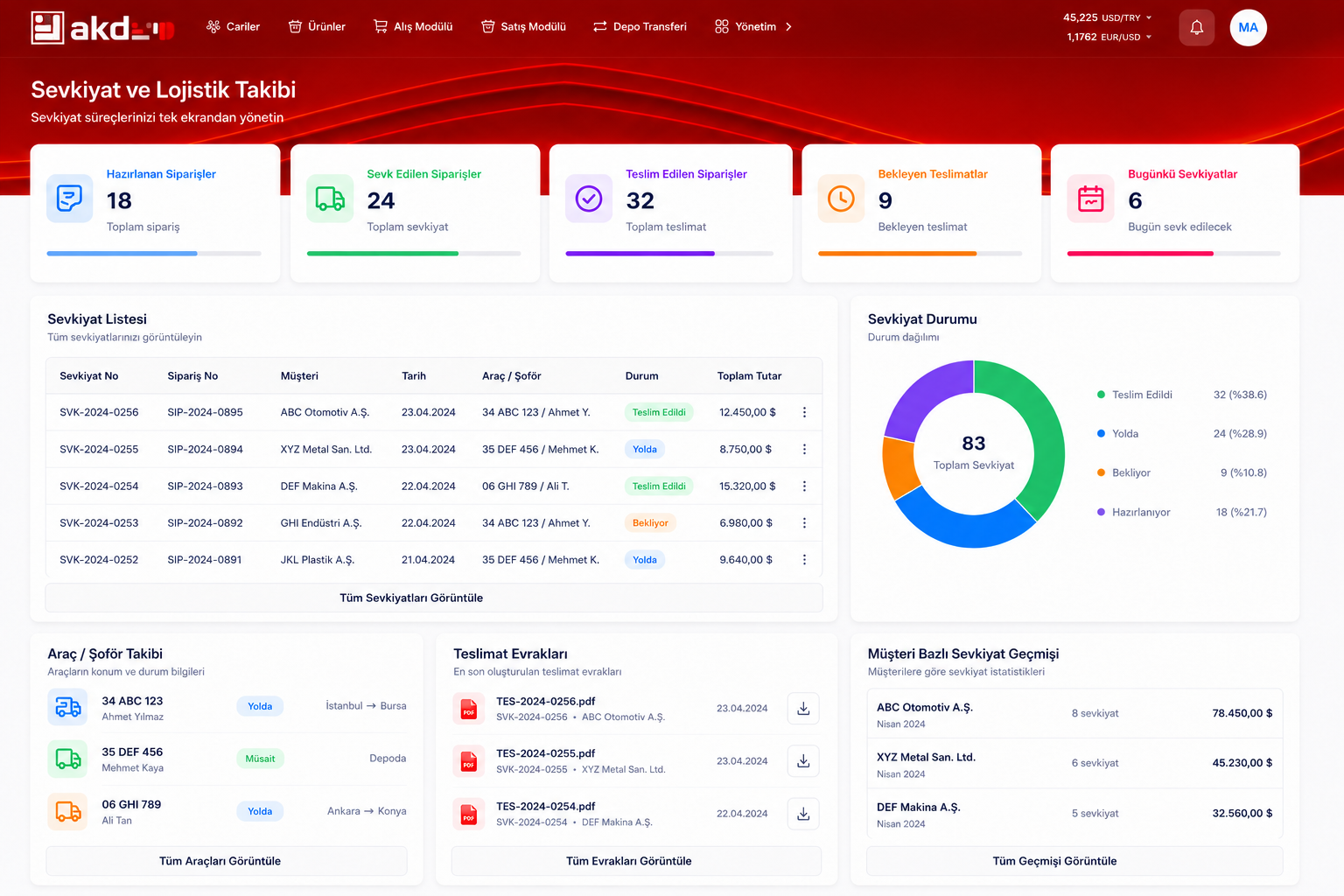Click the PDF icon for TES-2024-0255

(469, 761)
